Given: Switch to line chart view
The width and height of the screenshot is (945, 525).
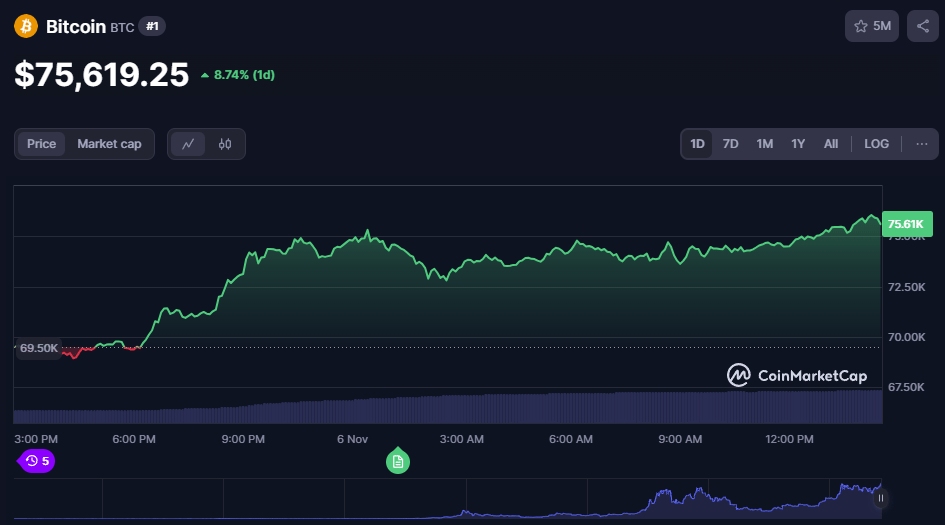Looking at the screenshot, I should (188, 144).
